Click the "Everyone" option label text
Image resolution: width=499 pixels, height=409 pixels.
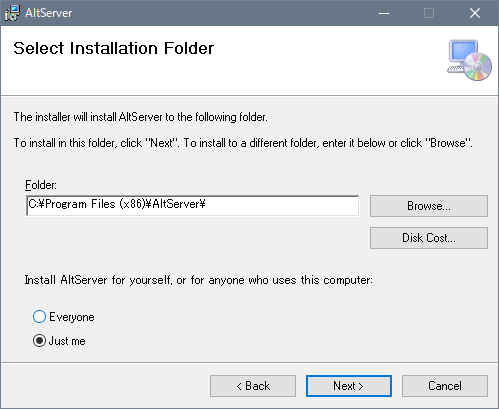72,317
